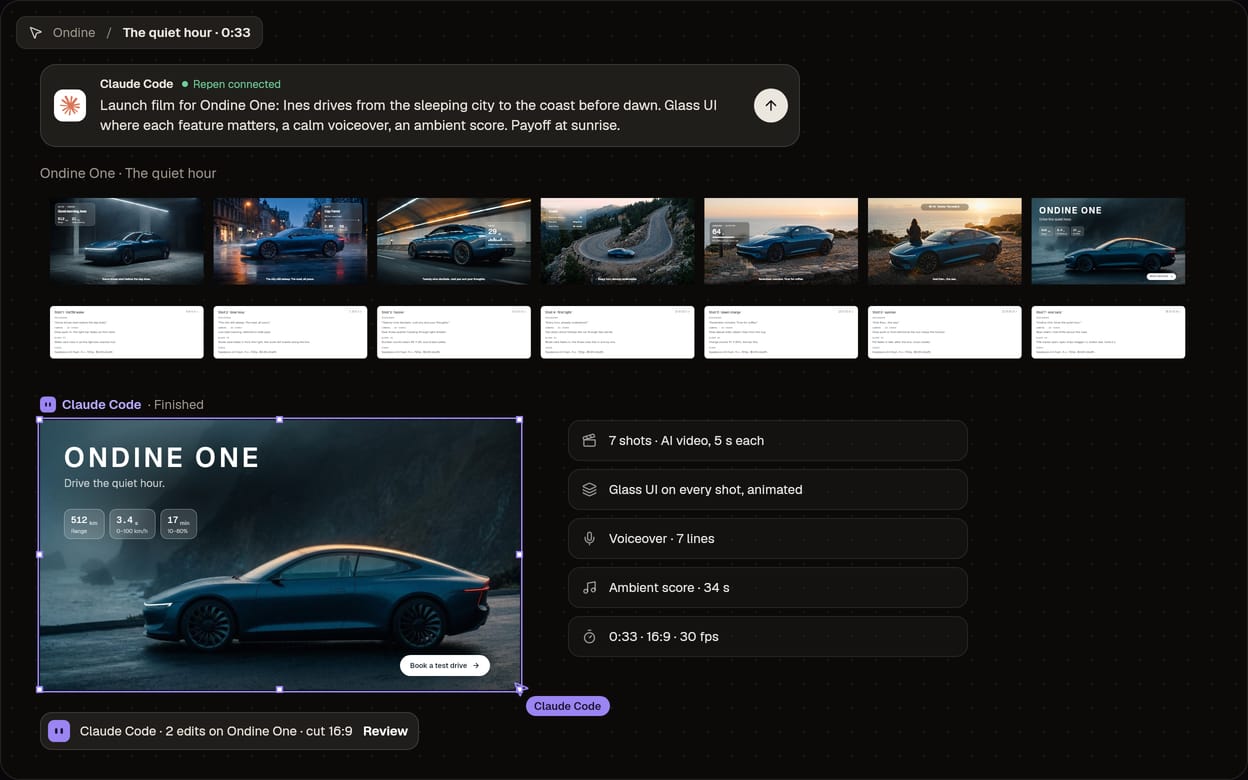Image resolution: width=1248 pixels, height=780 pixels.
Task: Click the clapperboard icon in the 7 shots row
Action: pos(590,441)
